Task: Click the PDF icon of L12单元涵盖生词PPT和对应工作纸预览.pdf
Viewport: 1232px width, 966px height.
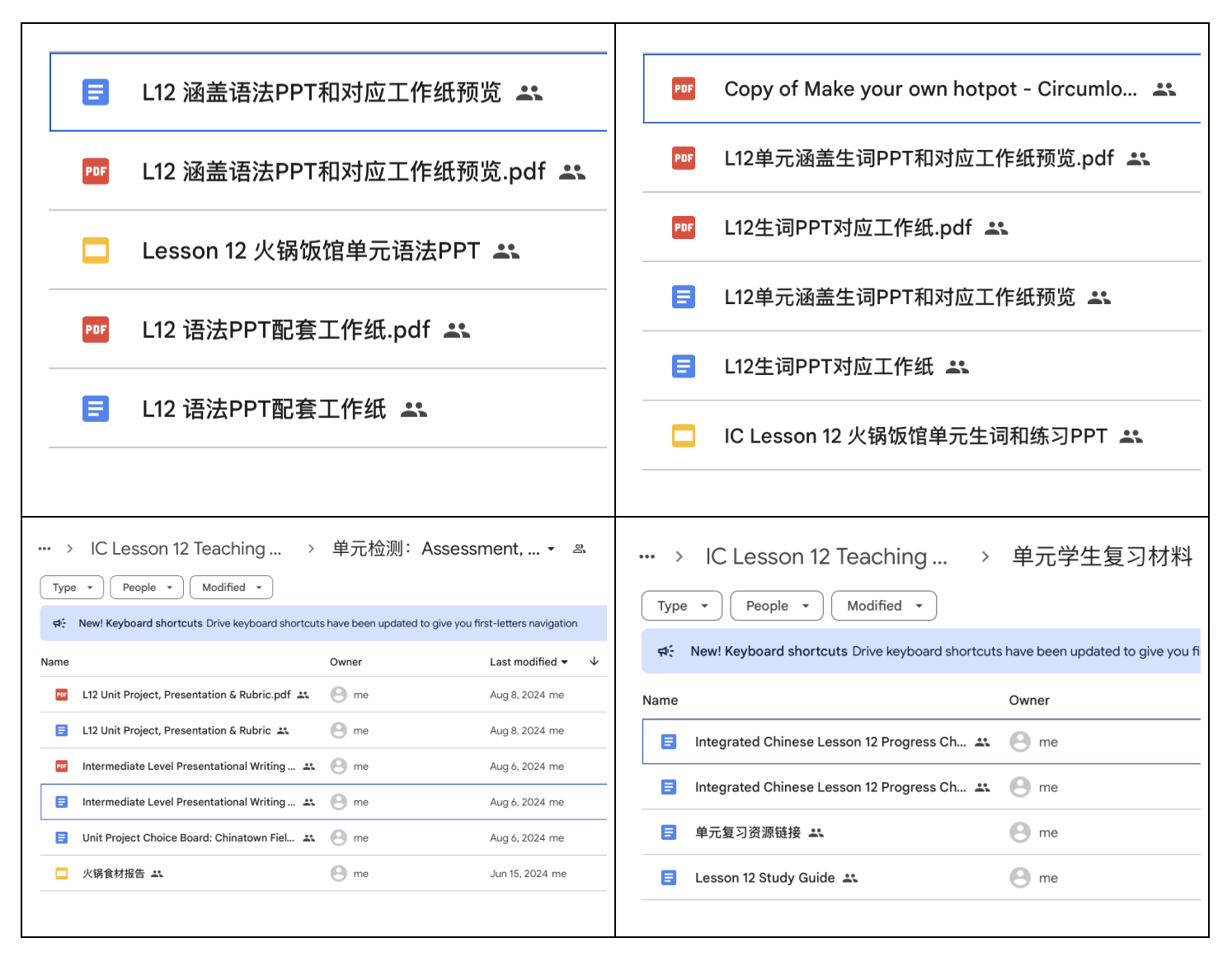Action: [x=684, y=157]
